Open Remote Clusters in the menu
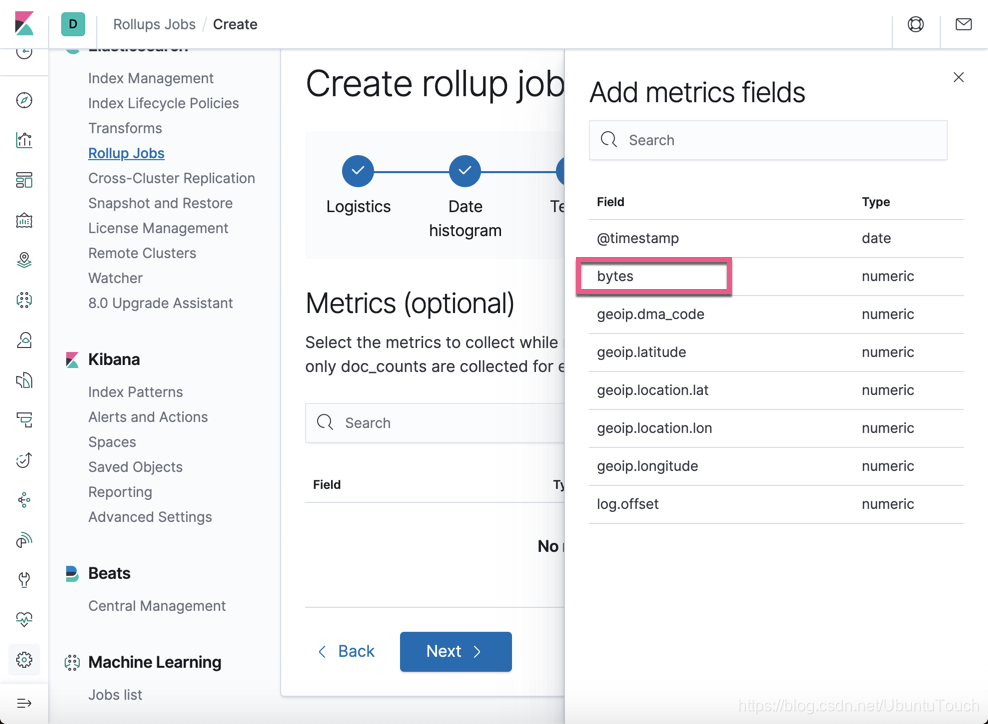 coord(142,253)
